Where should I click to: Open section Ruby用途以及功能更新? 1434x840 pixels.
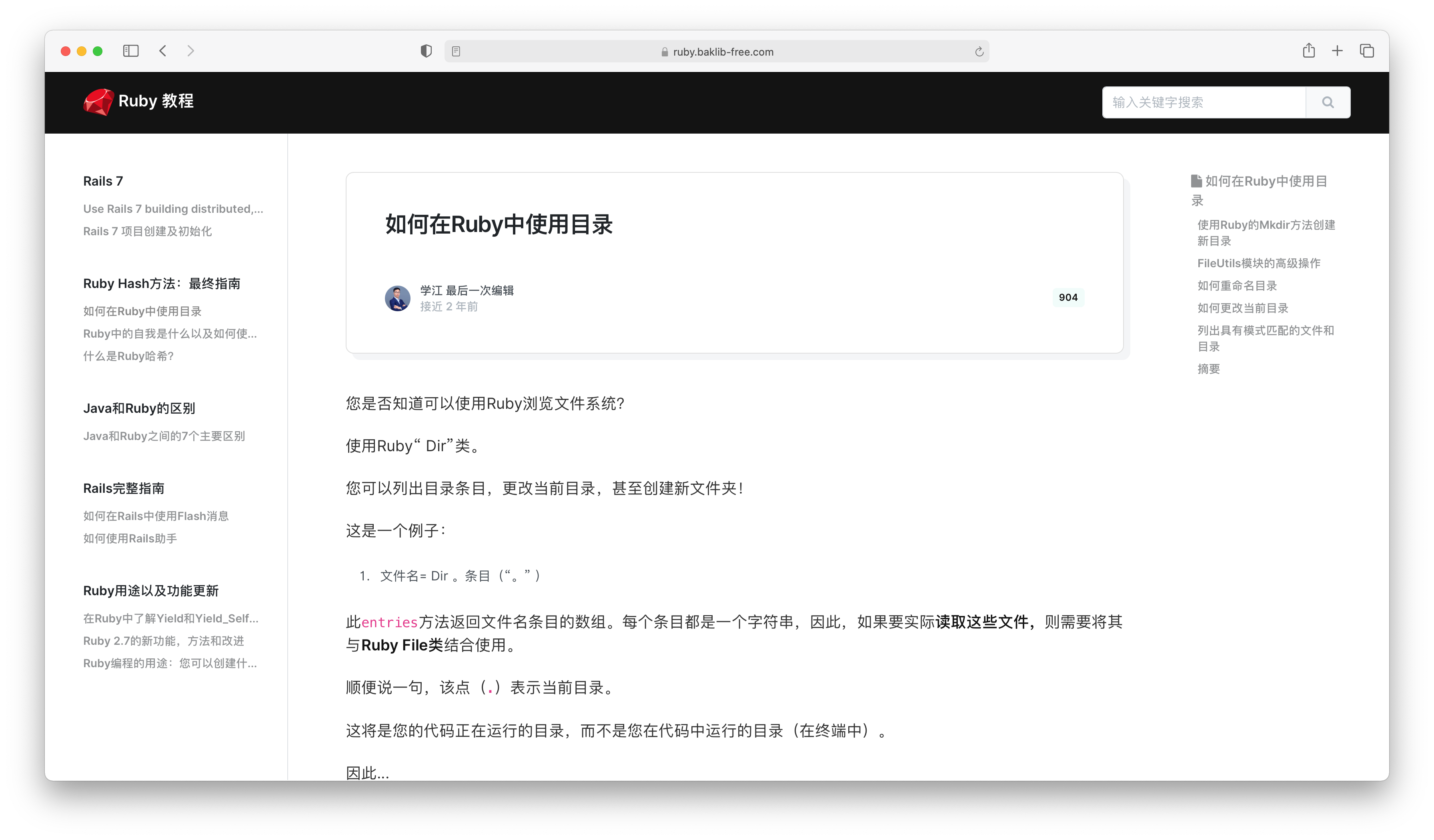(x=151, y=590)
